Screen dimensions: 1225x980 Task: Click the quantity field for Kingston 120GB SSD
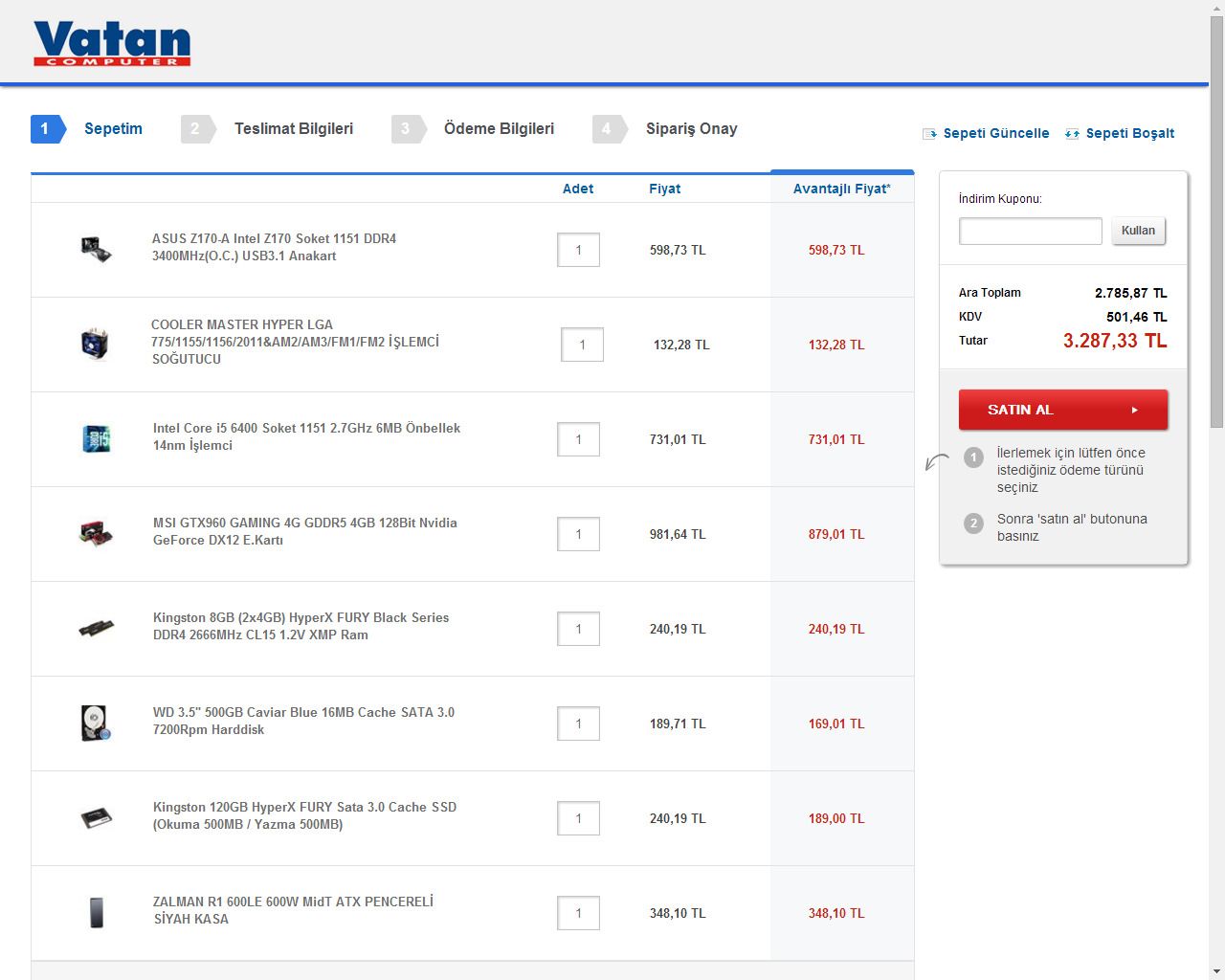tap(578, 818)
